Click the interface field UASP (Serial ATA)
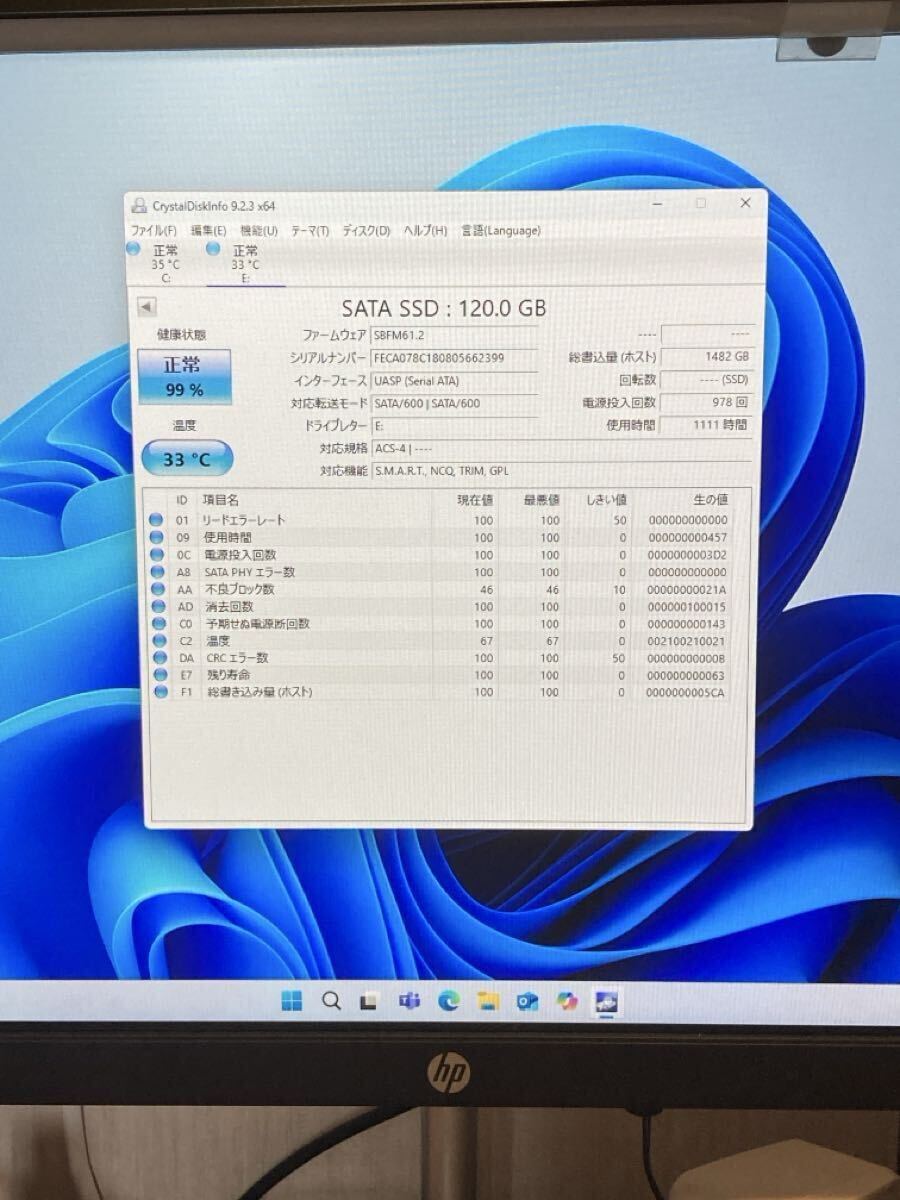The height and width of the screenshot is (1200, 900). click(x=455, y=380)
